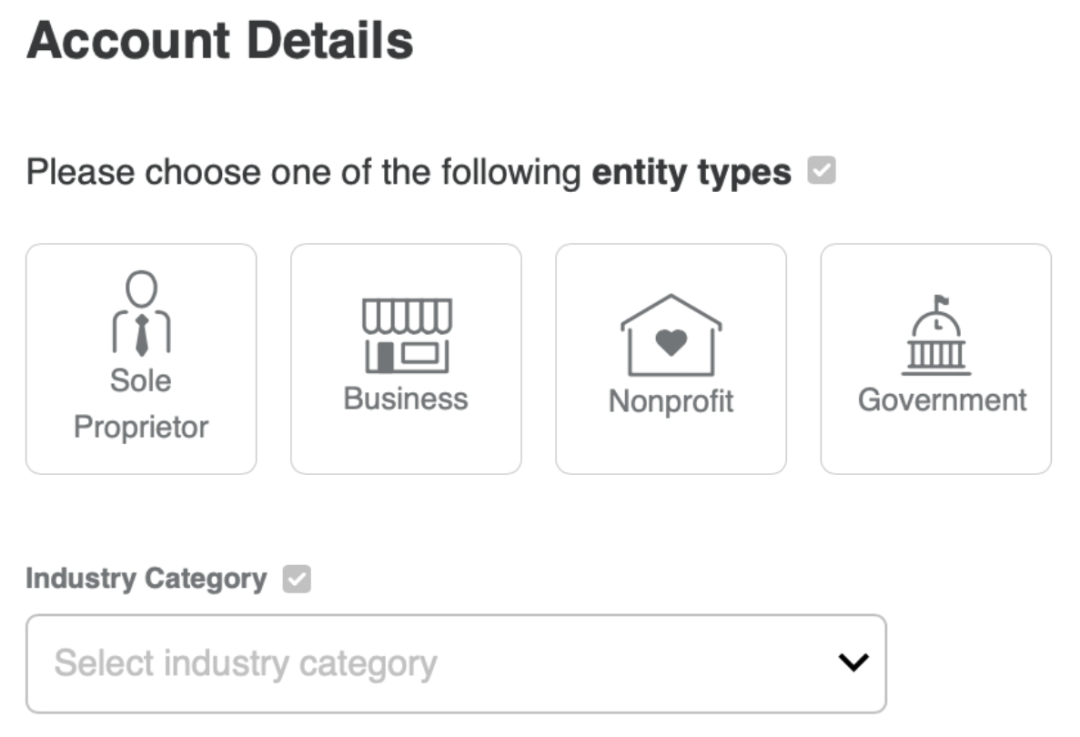Click the striped awning of the Business icon
Screen dimensions: 1080x737
coord(406,316)
